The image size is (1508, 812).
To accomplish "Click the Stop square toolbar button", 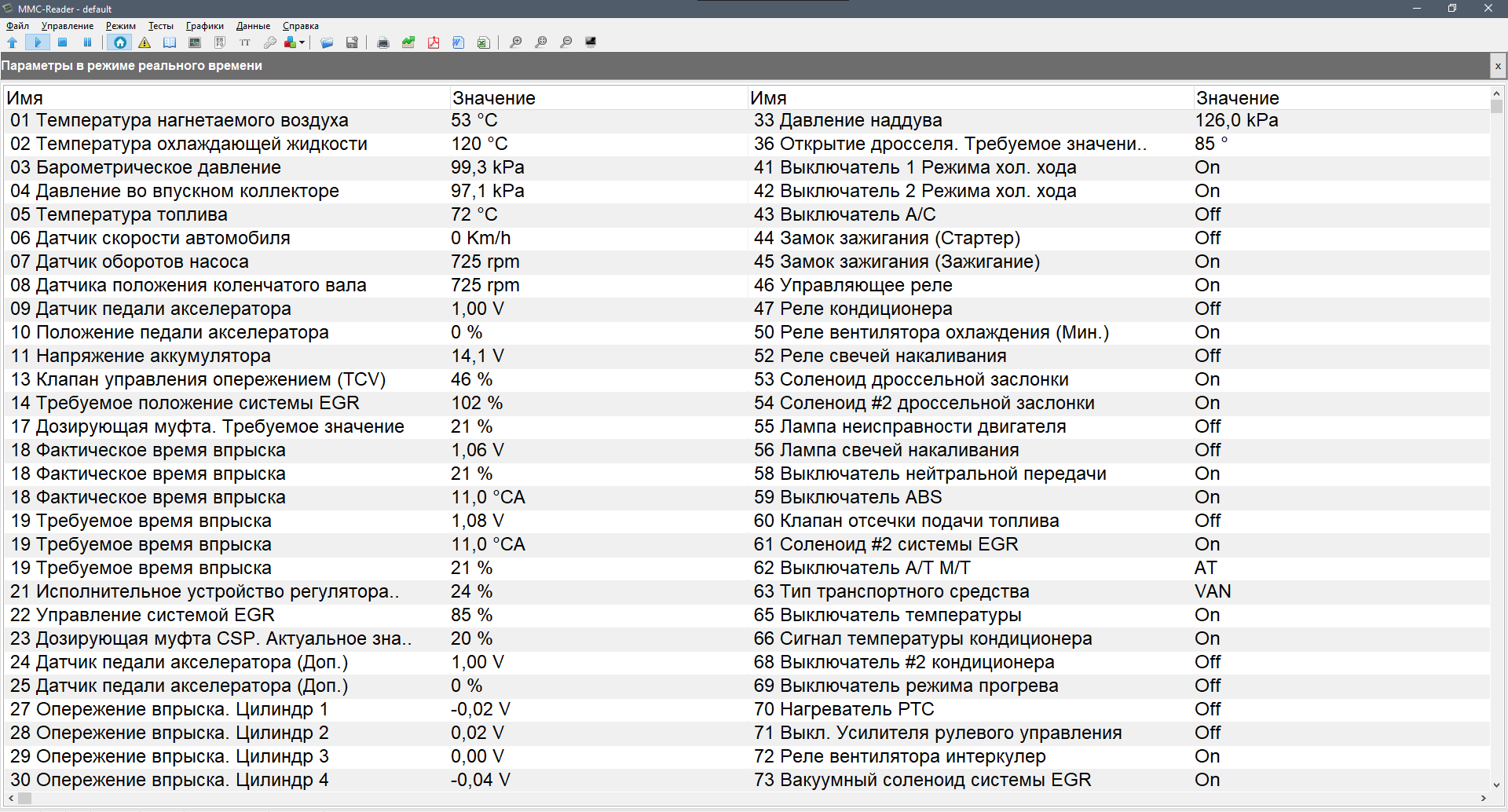I will 63,42.
